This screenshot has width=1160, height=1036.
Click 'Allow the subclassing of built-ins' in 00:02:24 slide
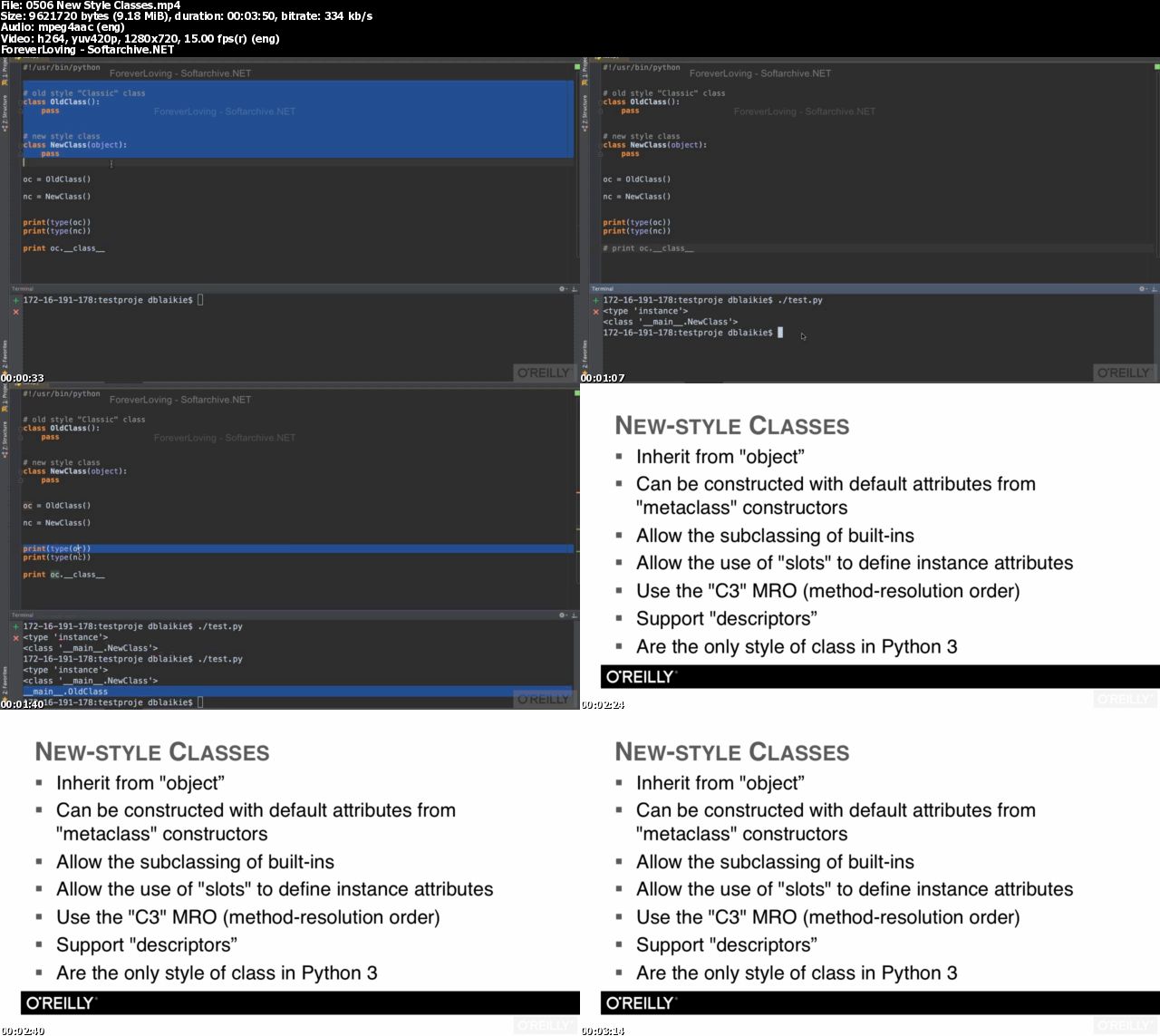pyautogui.click(x=775, y=536)
